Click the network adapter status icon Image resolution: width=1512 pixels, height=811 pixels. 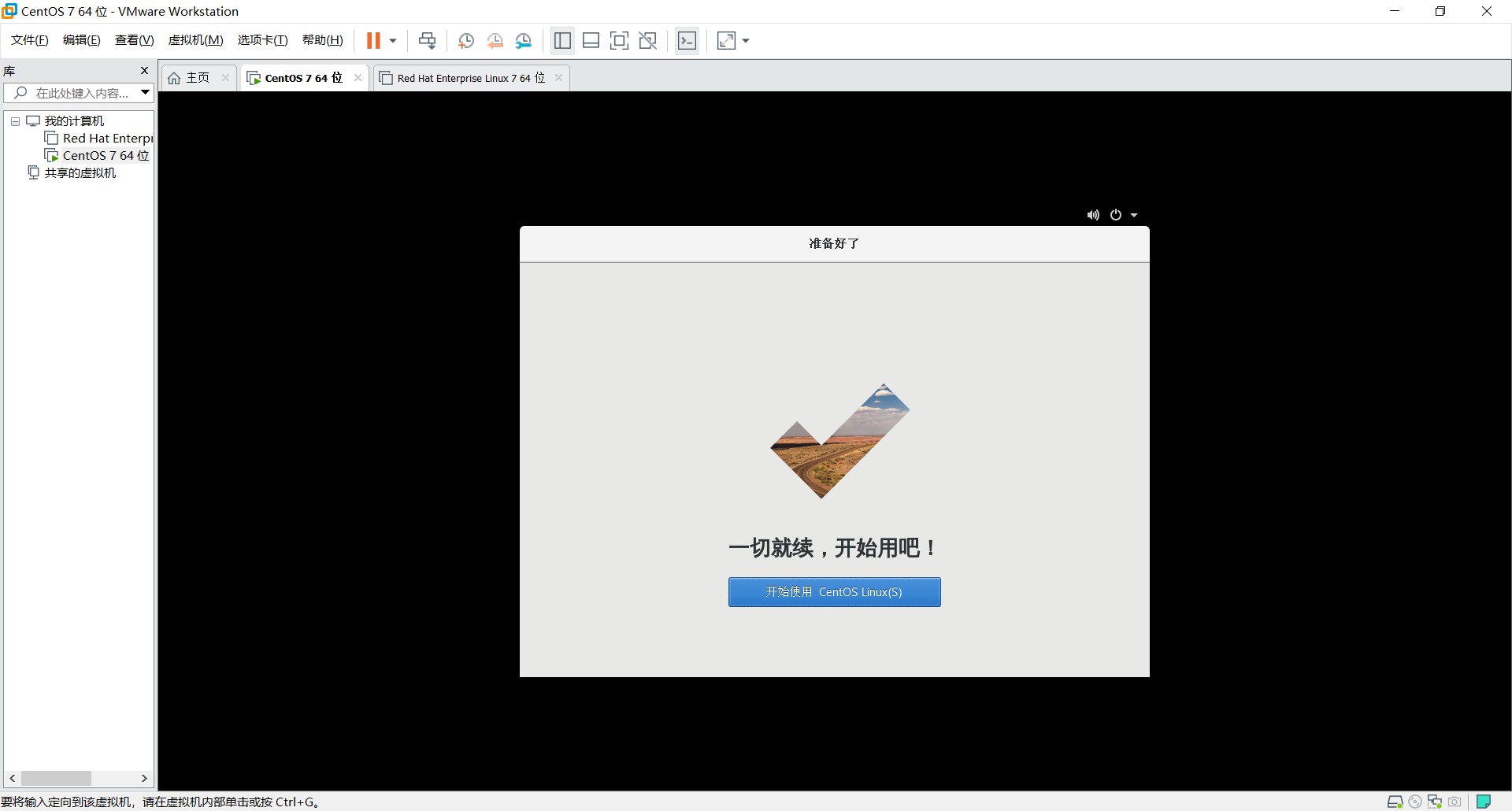pos(1434,802)
